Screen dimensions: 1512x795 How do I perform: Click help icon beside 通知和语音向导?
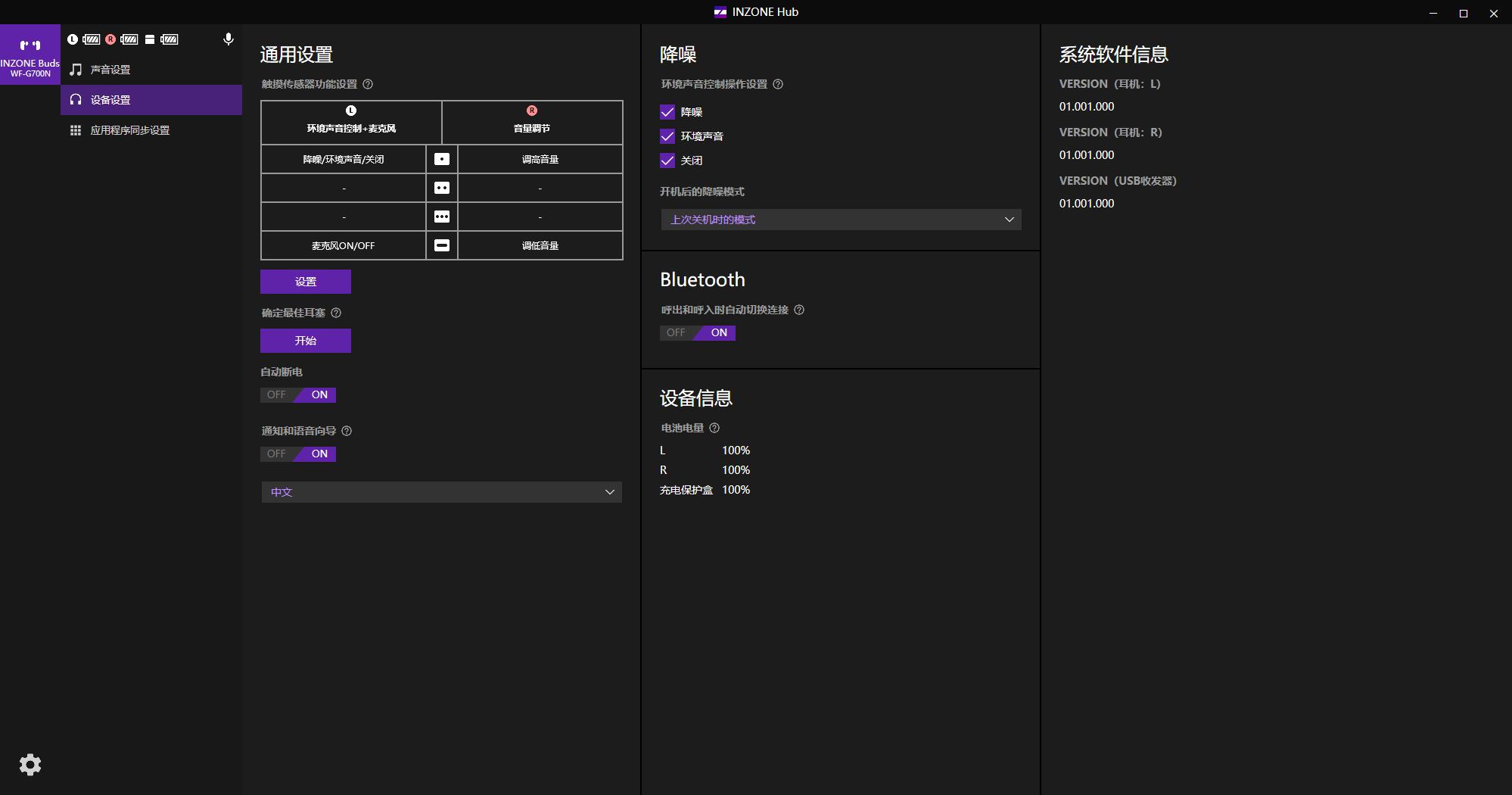coord(347,431)
